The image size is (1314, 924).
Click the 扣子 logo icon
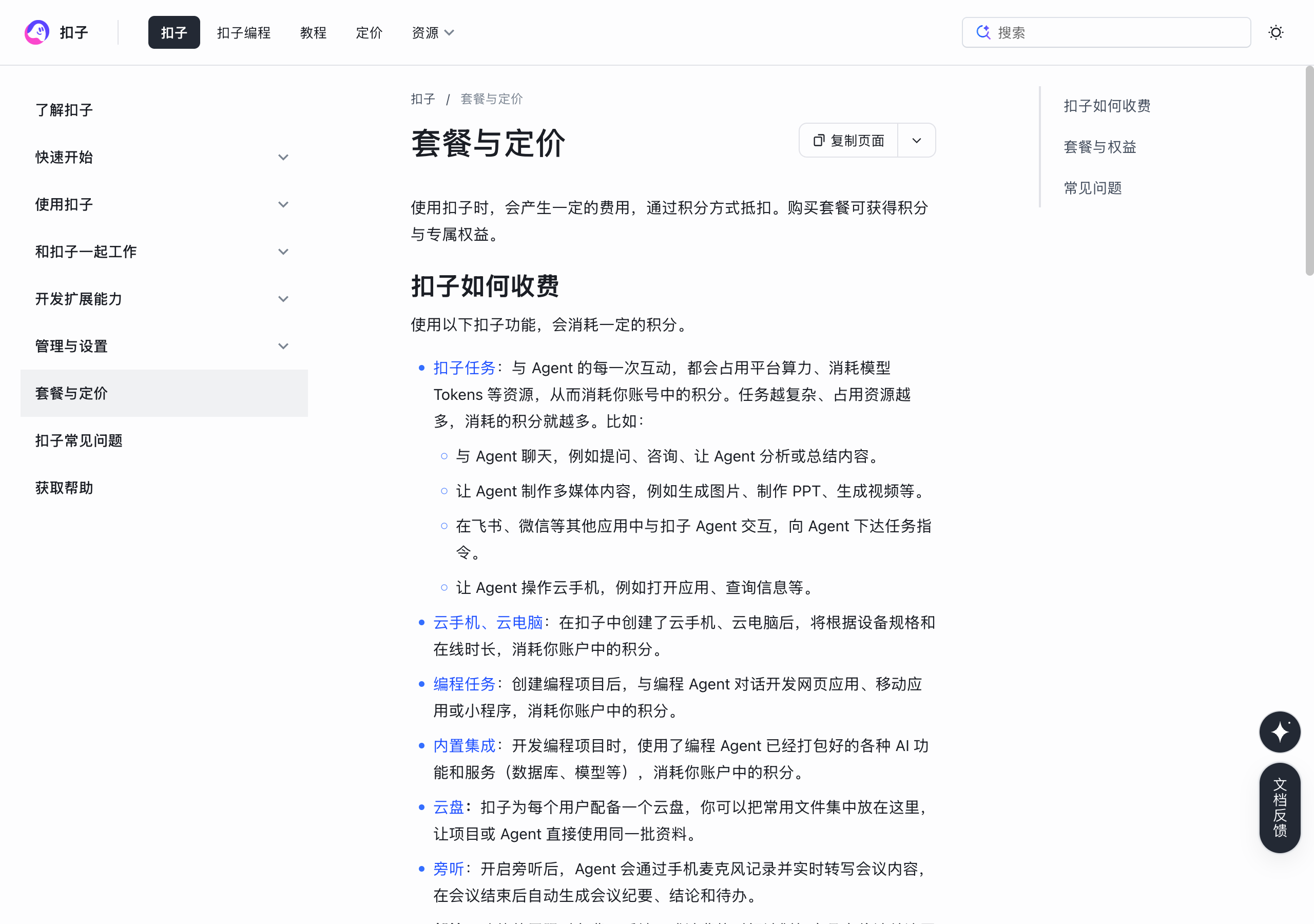[36, 33]
